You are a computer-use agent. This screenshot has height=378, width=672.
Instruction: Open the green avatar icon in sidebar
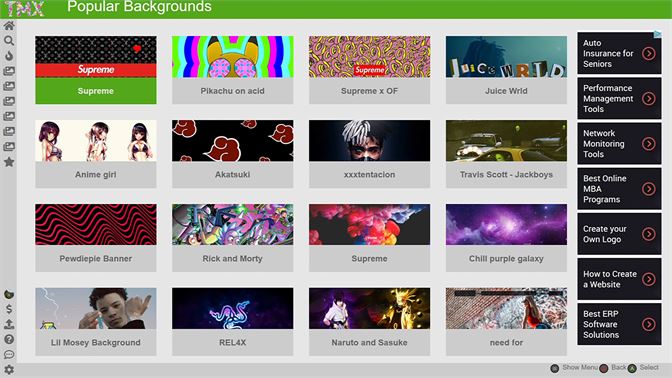[9, 294]
